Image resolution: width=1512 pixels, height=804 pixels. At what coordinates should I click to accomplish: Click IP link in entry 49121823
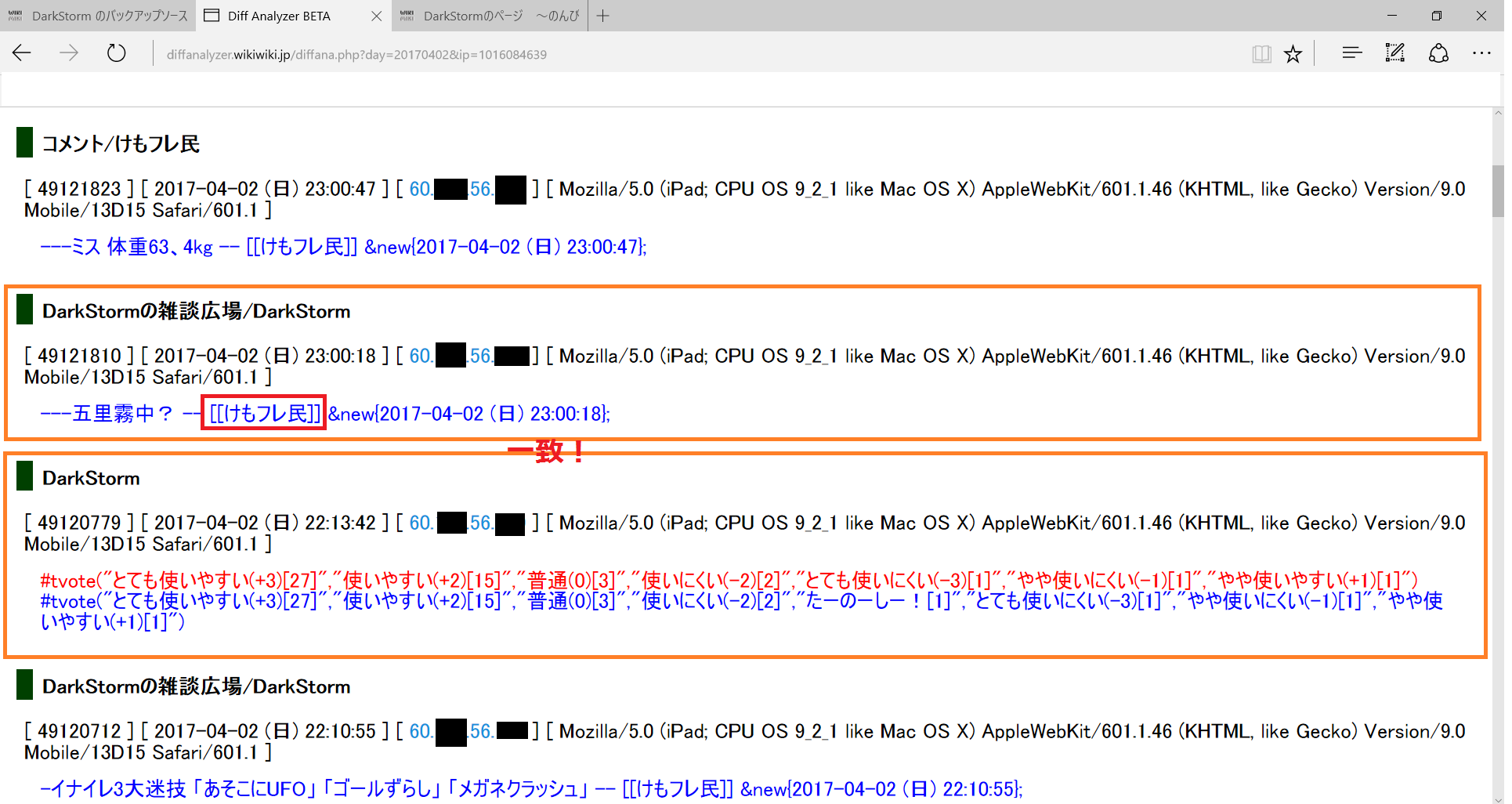click(468, 190)
